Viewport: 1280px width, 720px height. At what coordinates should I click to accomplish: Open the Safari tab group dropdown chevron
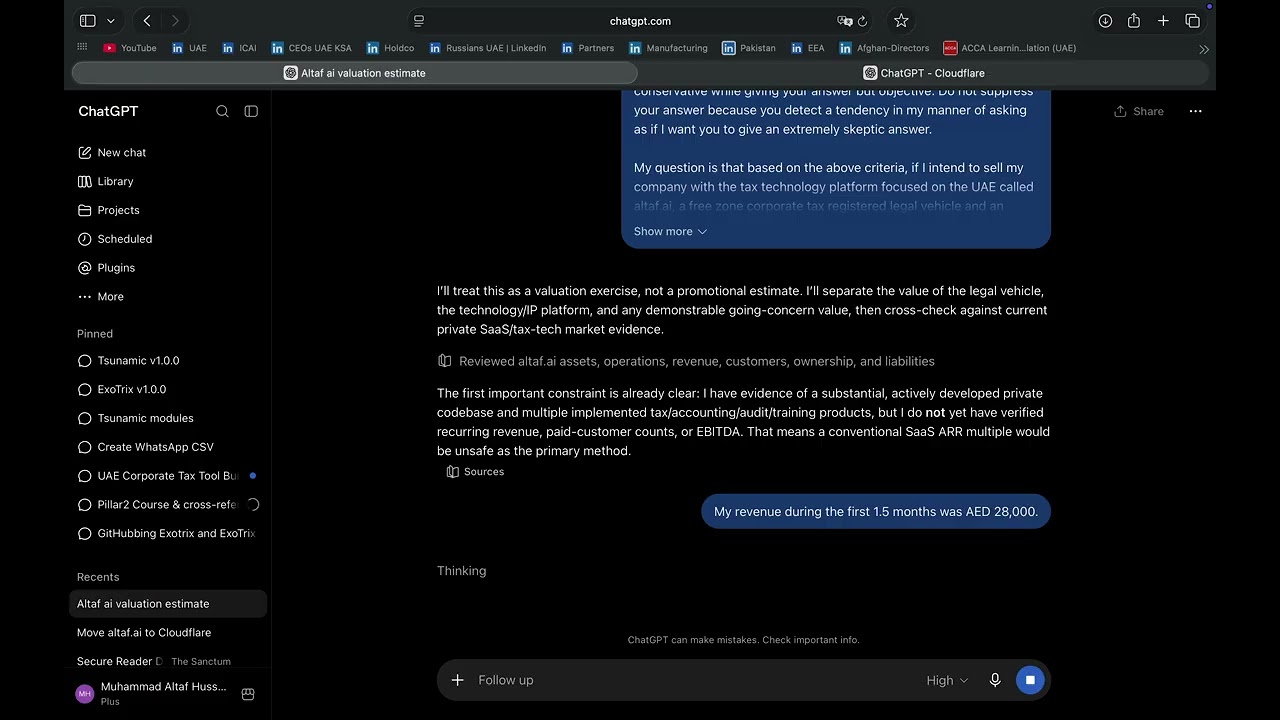[110, 20]
